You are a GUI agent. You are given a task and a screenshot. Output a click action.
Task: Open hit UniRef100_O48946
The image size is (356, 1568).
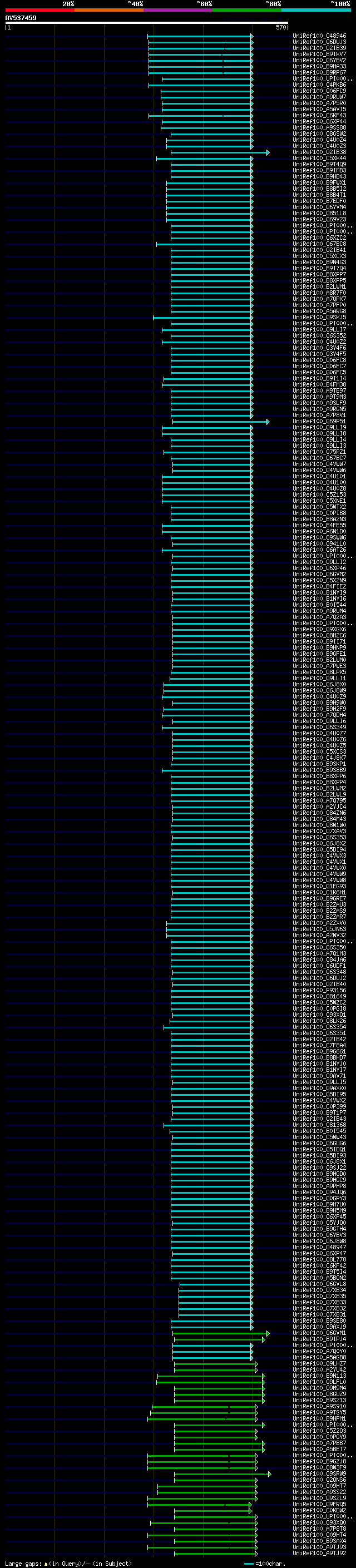(319, 36)
